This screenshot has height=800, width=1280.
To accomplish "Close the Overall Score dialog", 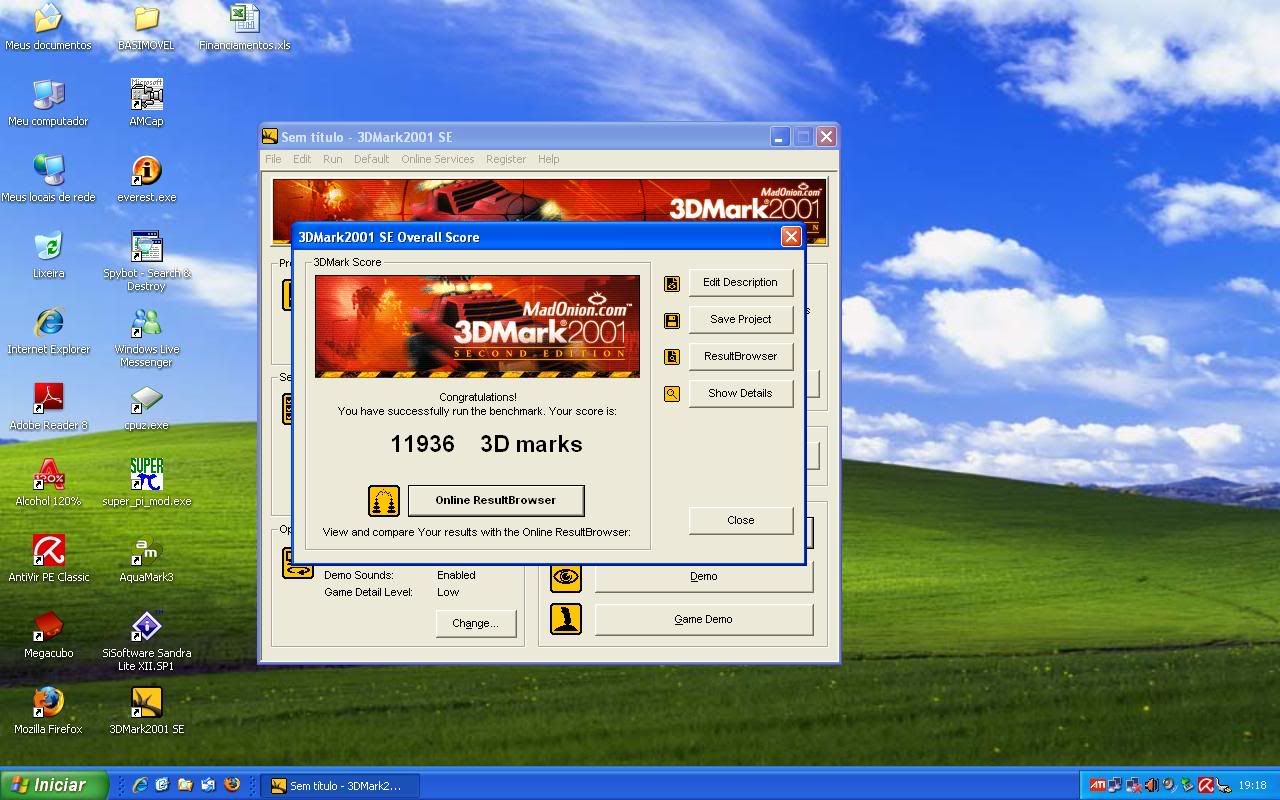I will 791,236.
